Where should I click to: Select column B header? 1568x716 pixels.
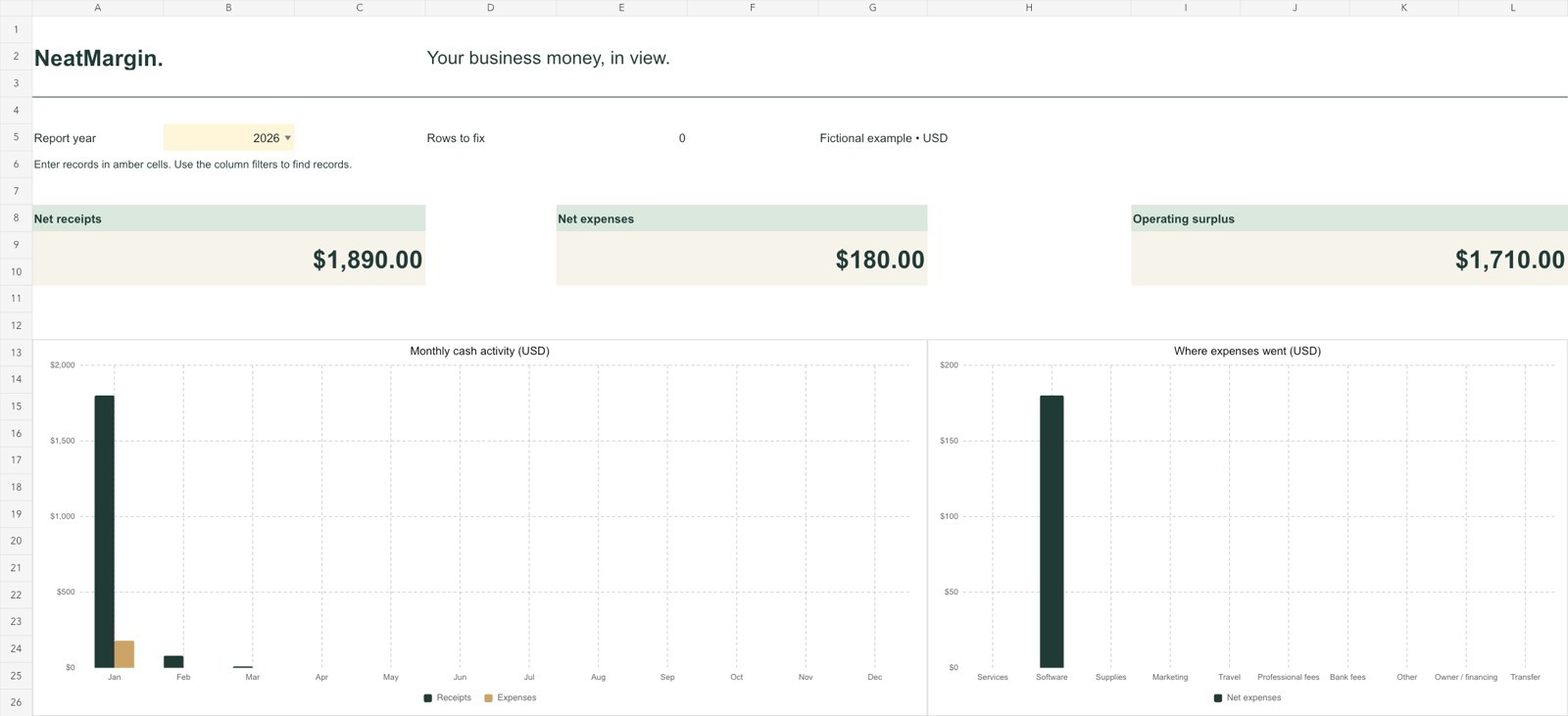tap(228, 8)
